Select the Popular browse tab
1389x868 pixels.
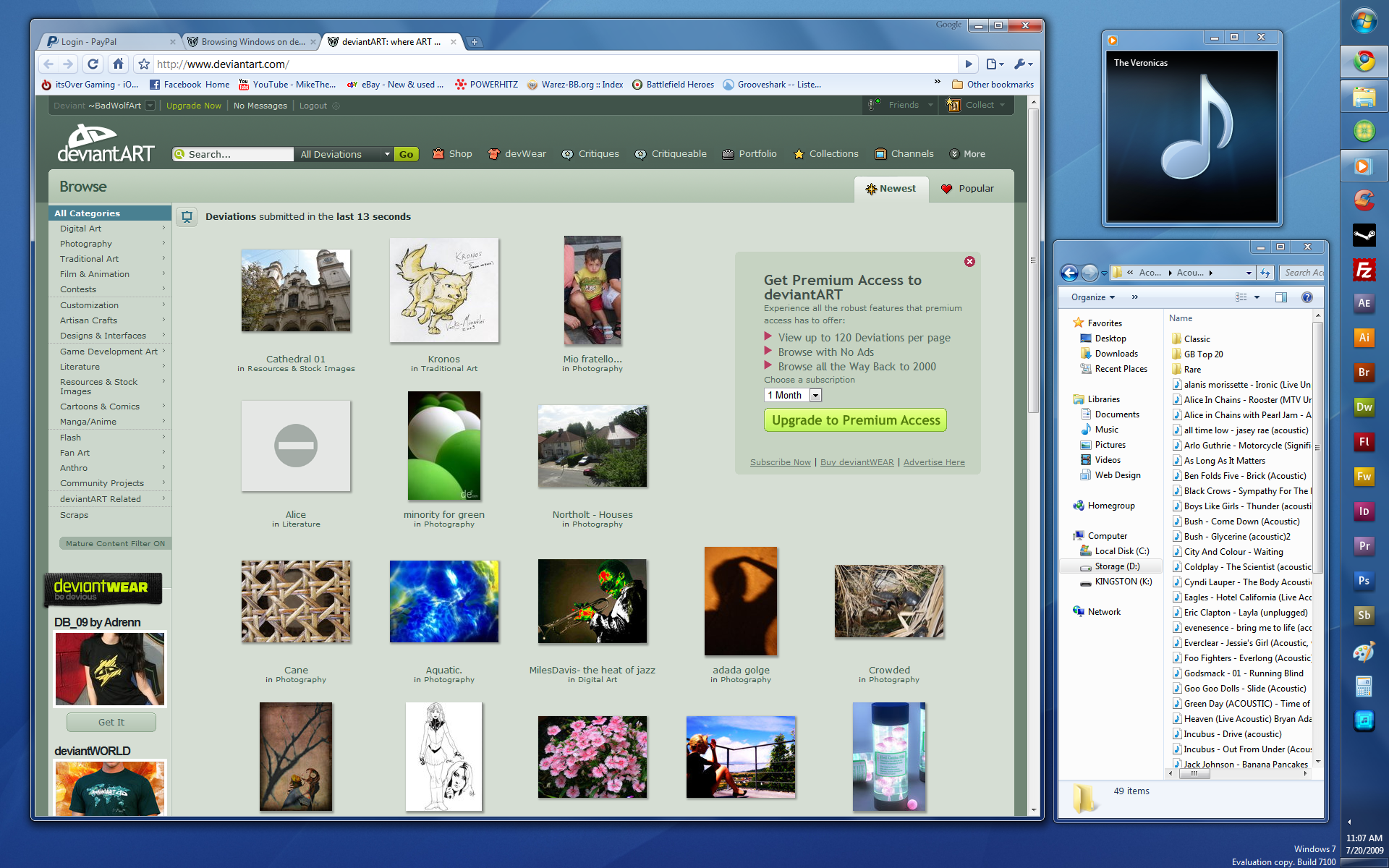click(968, 189)
